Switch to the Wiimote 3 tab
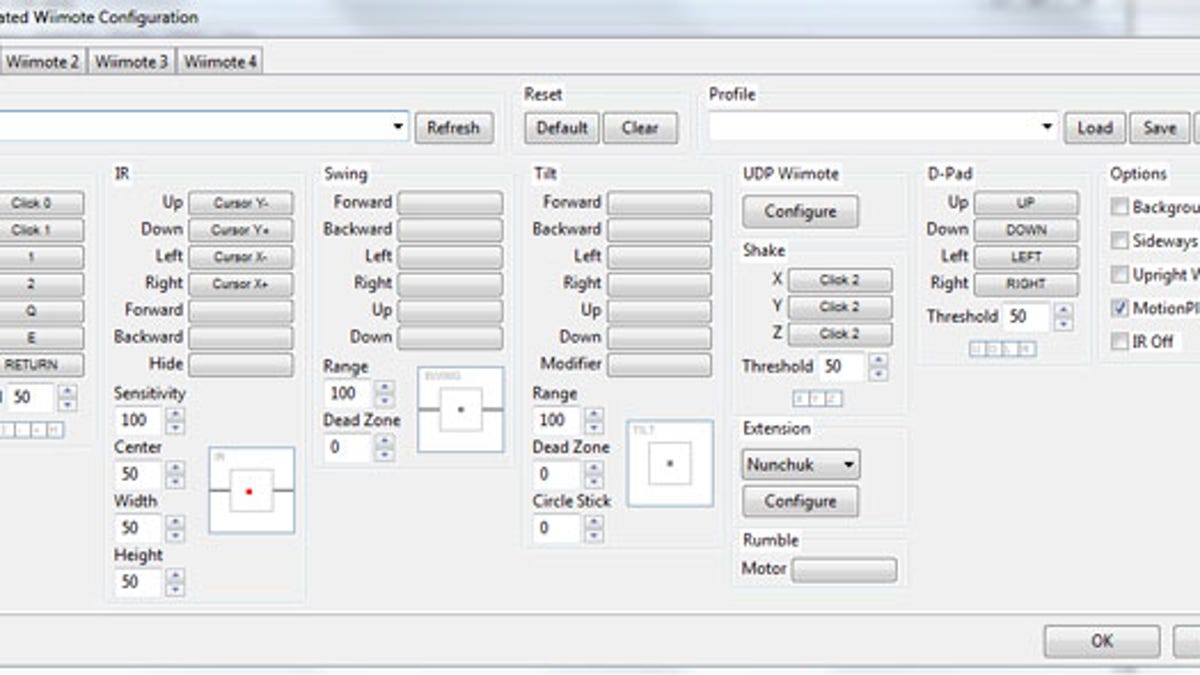 click(132, 62)
